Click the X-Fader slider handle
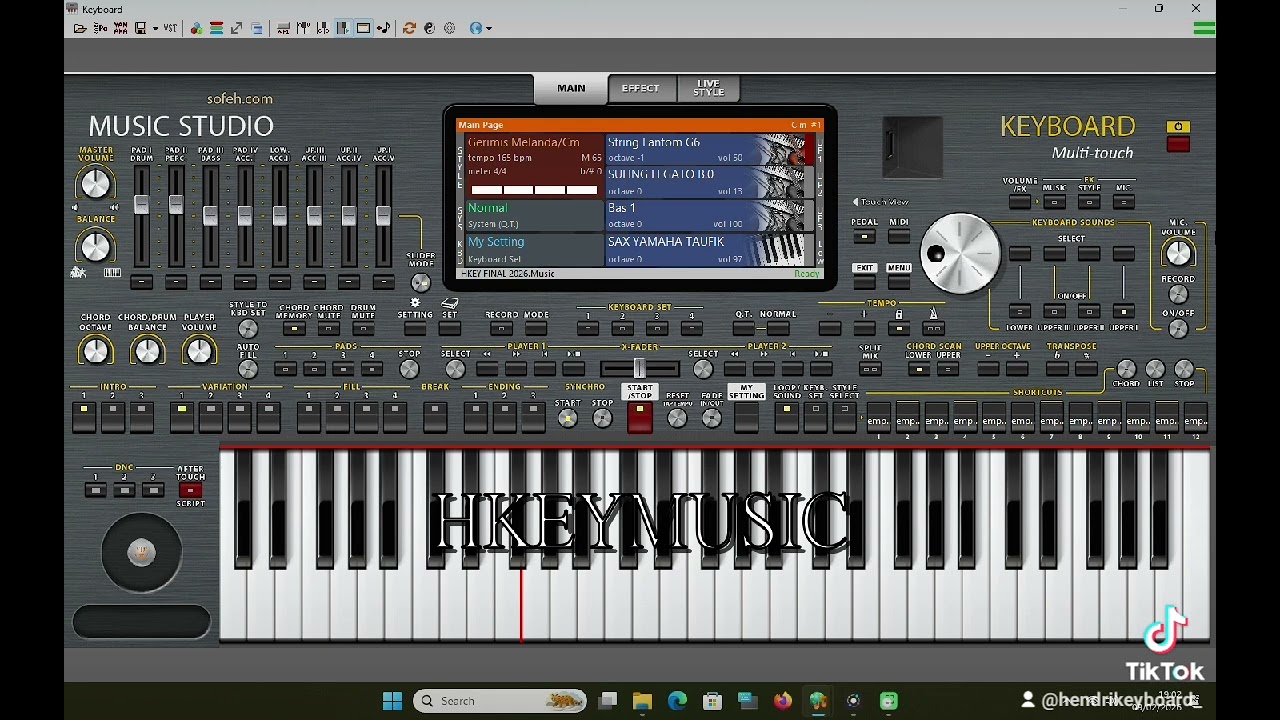 pyautogui.click(x=639, y=369)
